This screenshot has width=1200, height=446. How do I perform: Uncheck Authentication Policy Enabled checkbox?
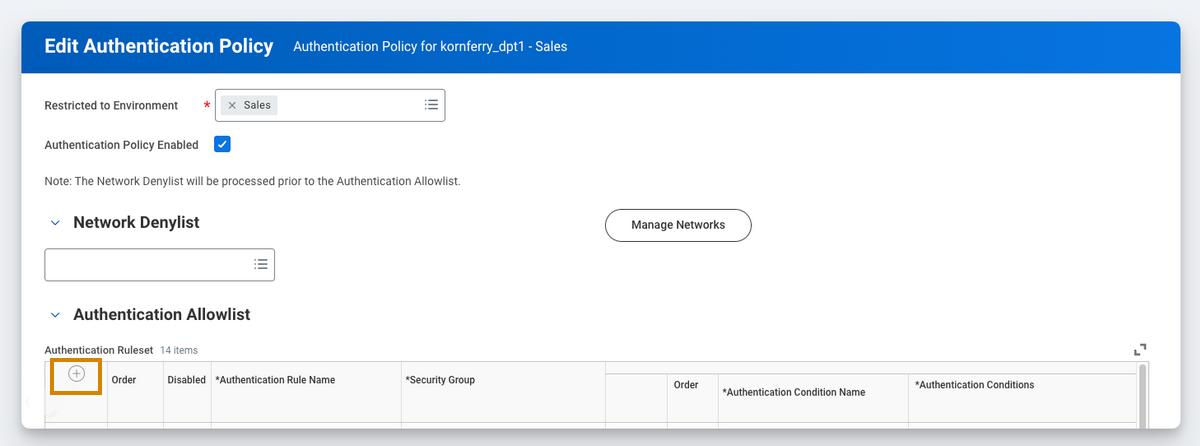pyautogui.click(x=222, y=144)
